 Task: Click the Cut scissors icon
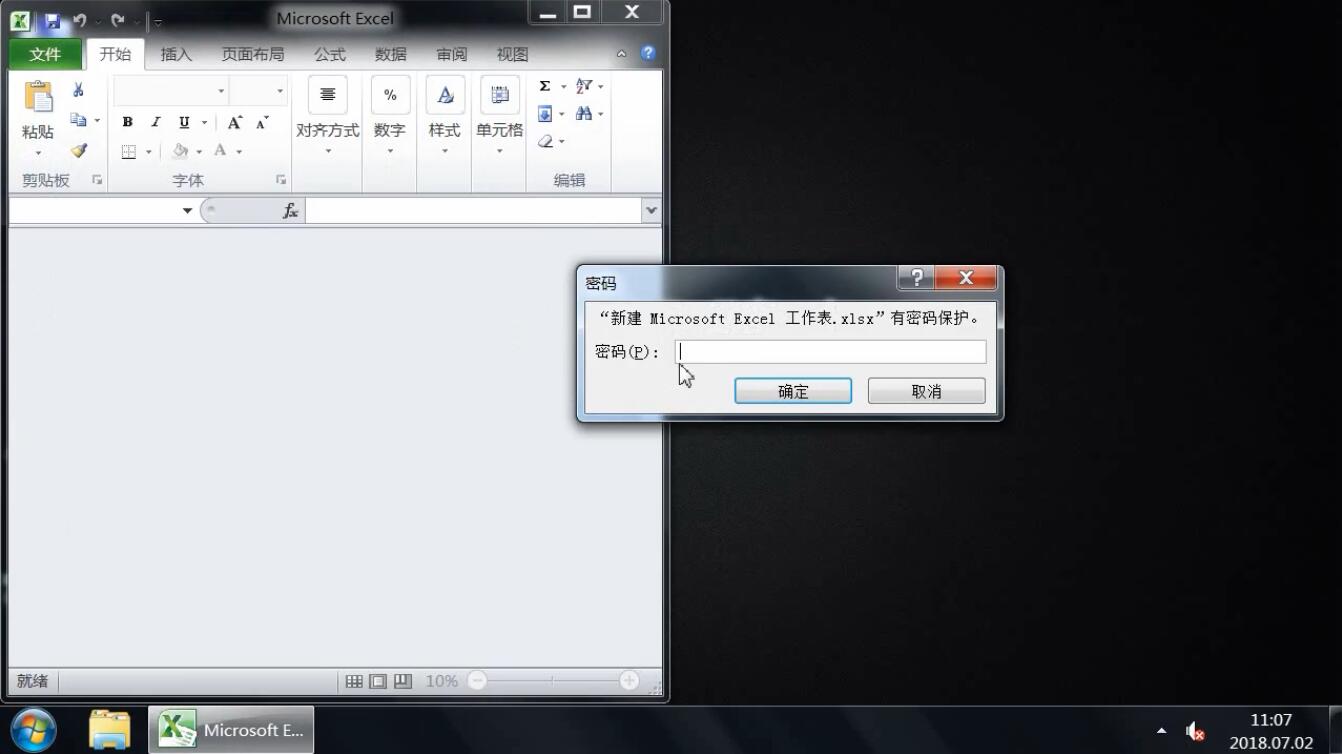78,90
